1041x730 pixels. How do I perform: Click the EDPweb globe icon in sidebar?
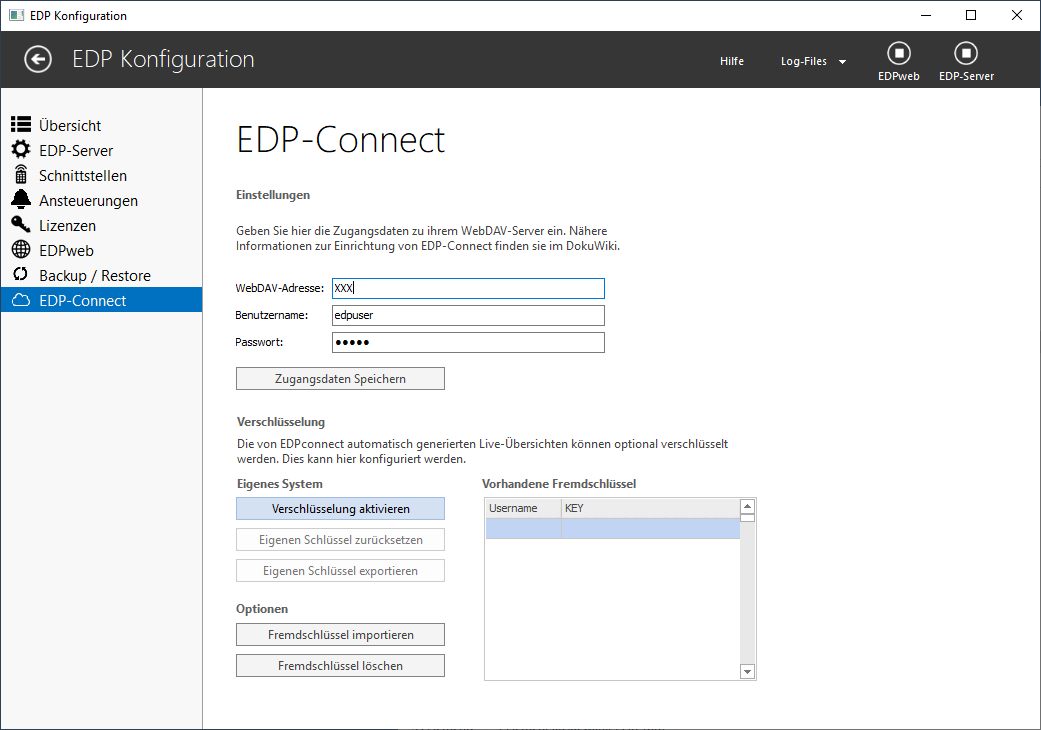click(21, 250)
